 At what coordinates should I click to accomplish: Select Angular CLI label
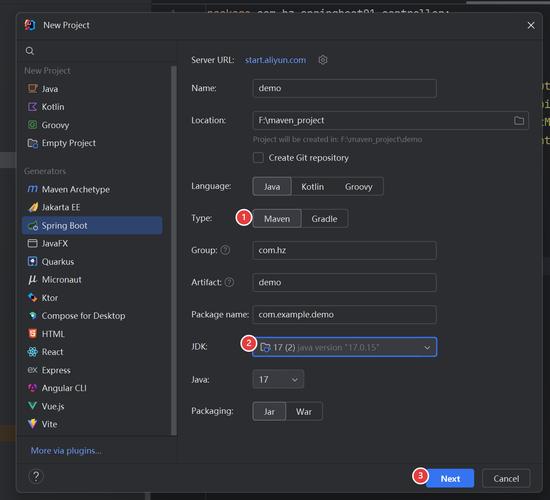pos(64,388)
